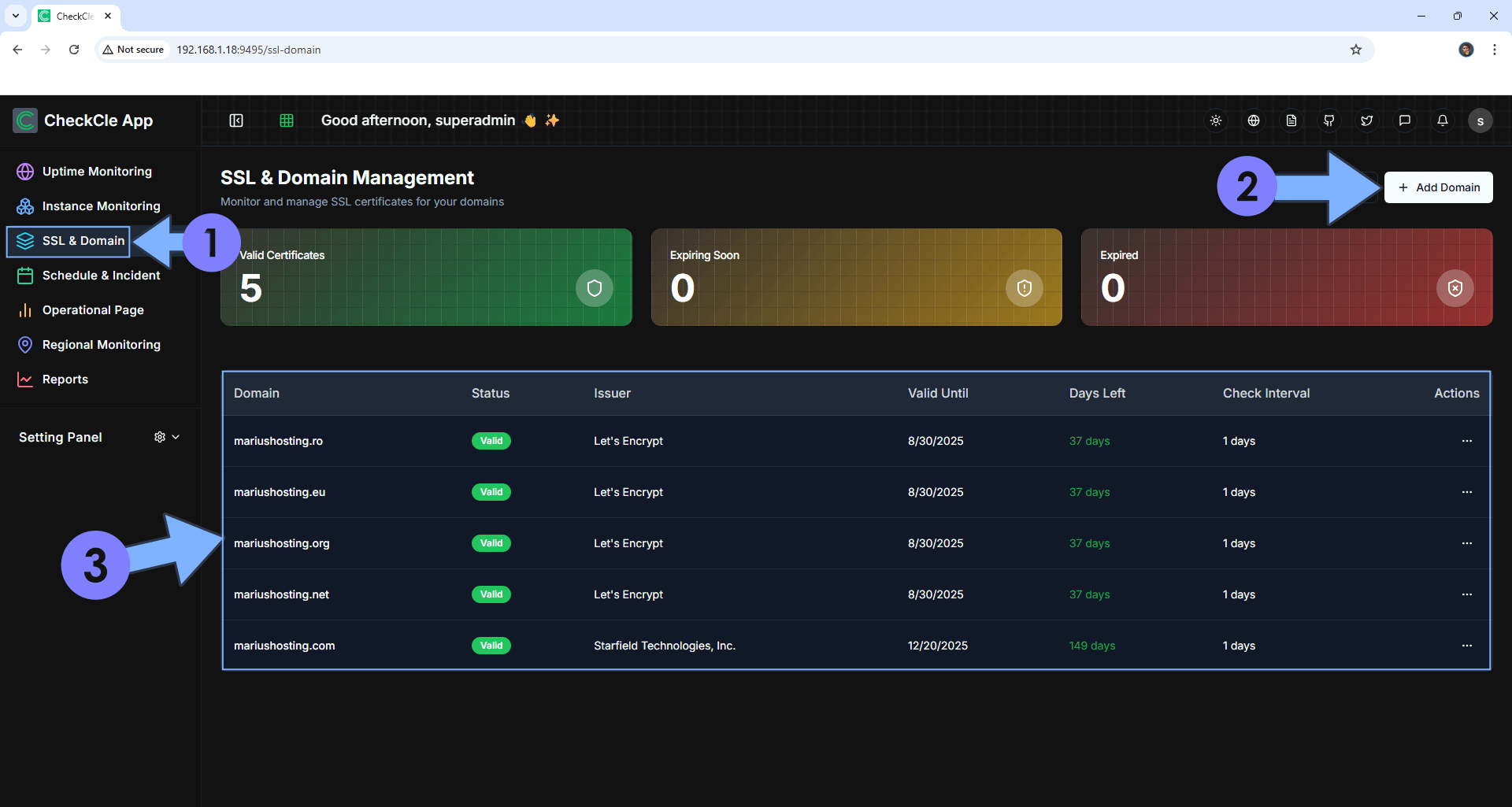Click the Domain column header
The width and height of the screenshot is (1512, 807).
(x=257, y=393)
